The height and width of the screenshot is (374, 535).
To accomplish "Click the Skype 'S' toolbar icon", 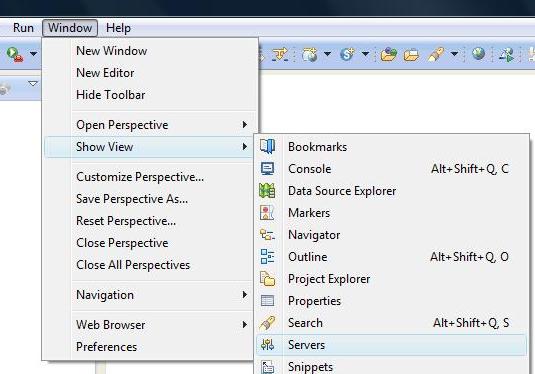I will (x=347, y=54).
